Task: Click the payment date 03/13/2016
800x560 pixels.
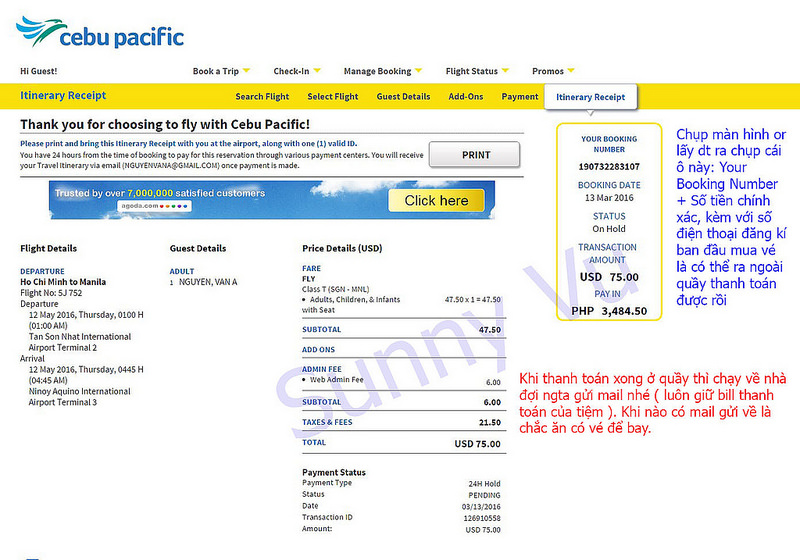Action: [481, 507]
